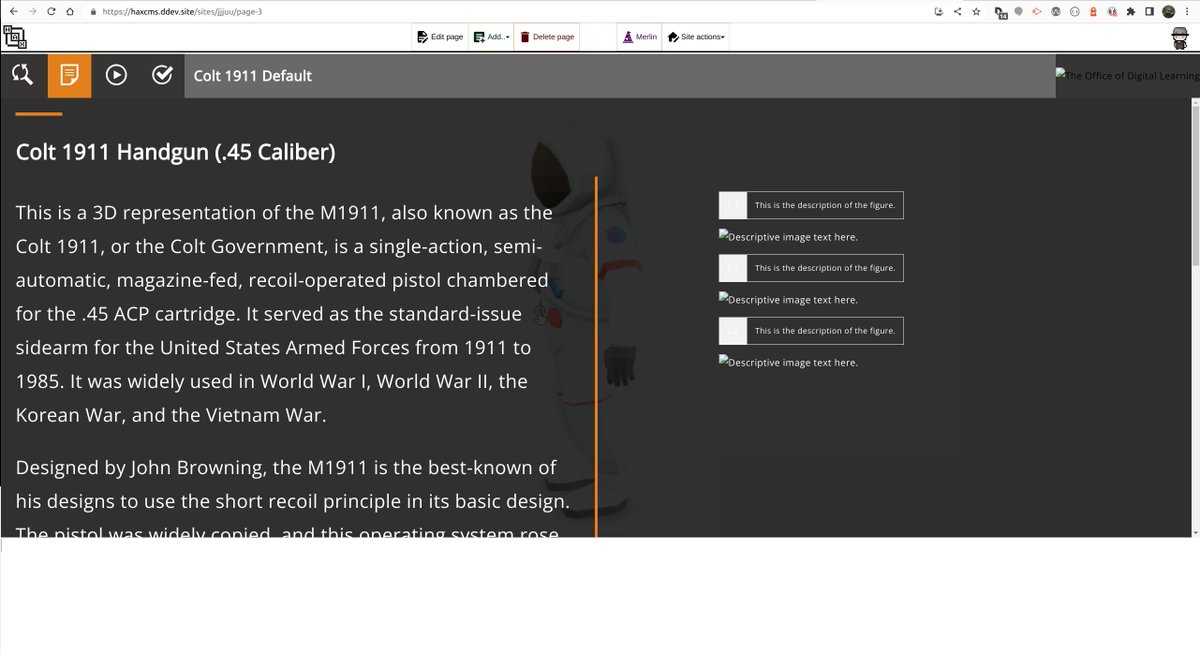Click the HAX logo icon
The width and height of the screenshot is (1200, 655).
[x=14, y=37]
